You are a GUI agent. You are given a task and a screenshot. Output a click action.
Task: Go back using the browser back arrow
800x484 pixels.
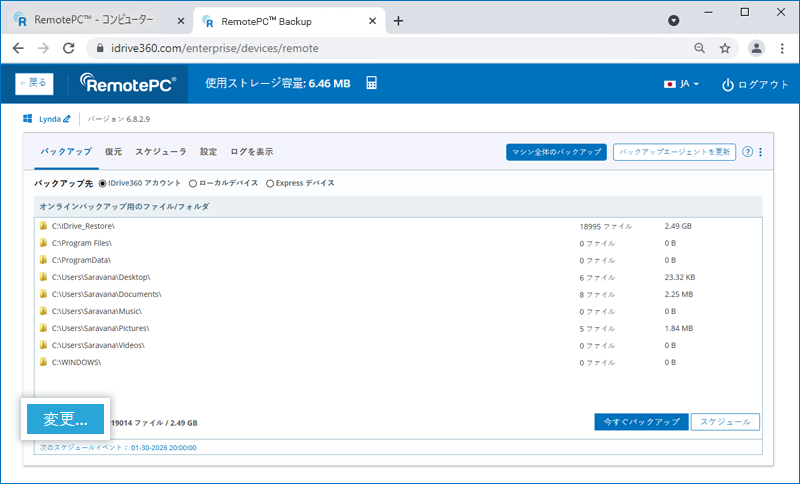coord(18,48)
